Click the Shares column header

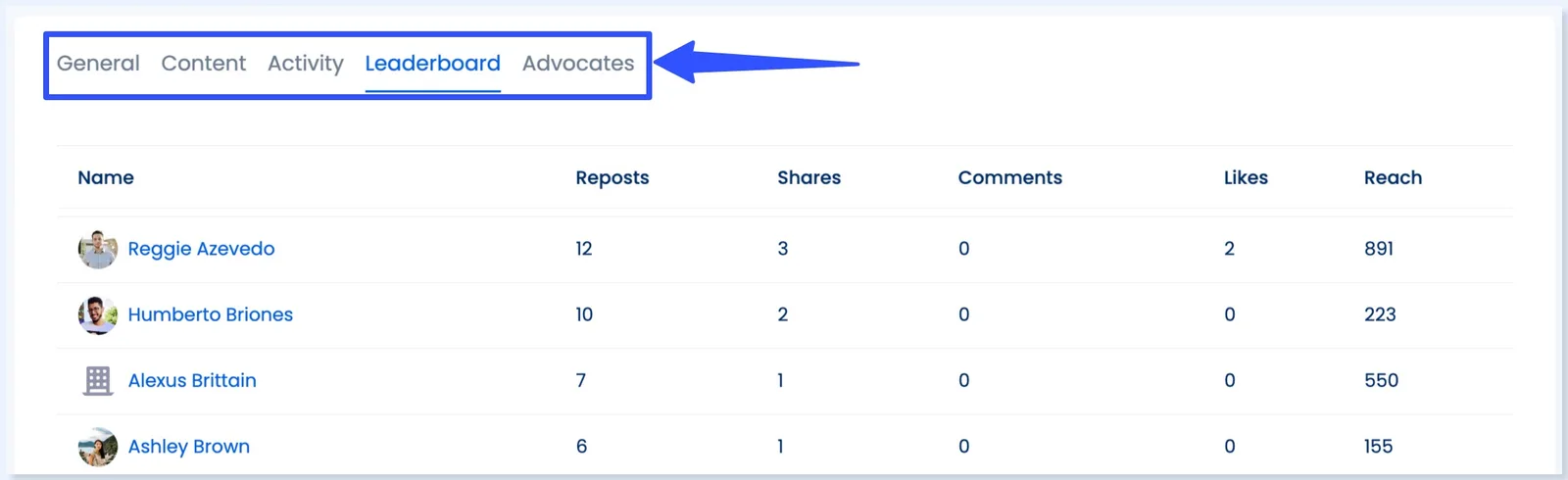click(808, 177)
